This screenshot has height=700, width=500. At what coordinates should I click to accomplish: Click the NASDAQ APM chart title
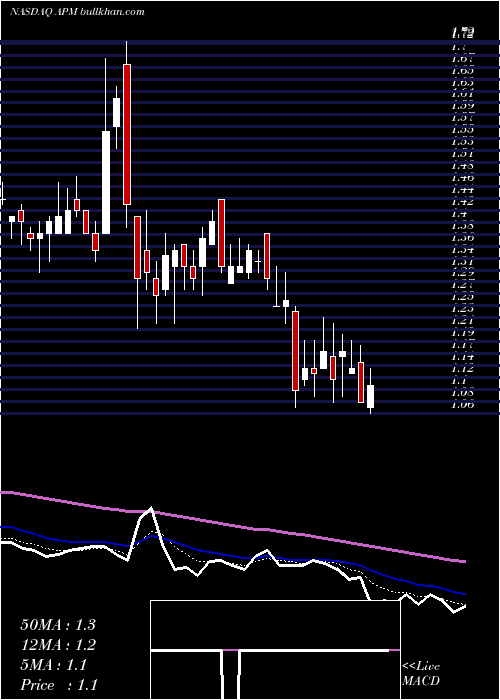(77, 12)
